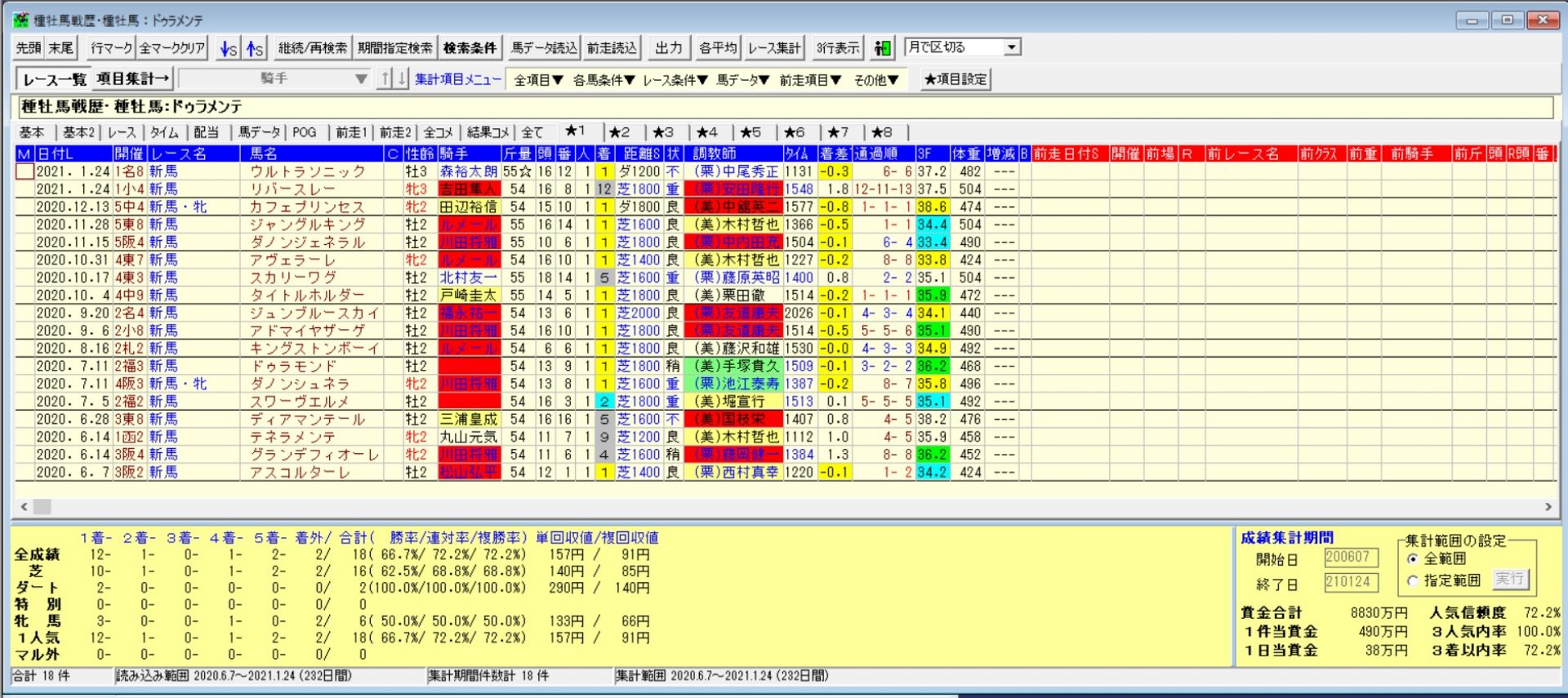Screen dimensions: 1568x698
Task: Click the 馬名 column header
Action: click(x=311, y=153)
